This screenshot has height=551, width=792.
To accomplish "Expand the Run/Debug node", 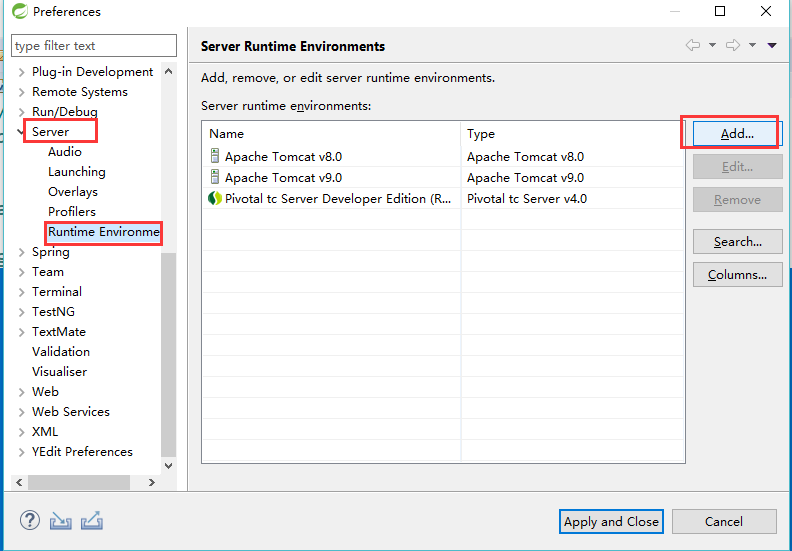I will click(21, 112).
